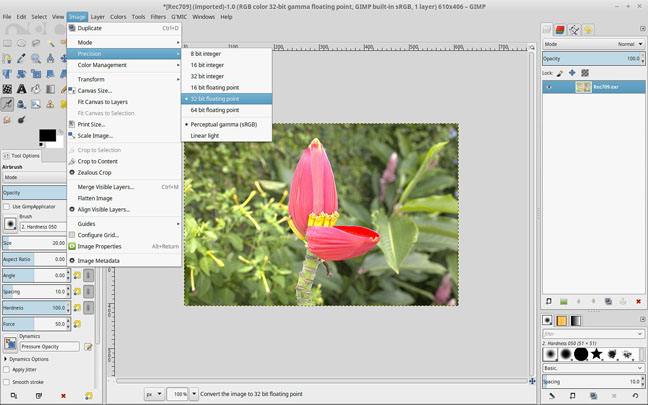Open the px unit dropdown

click(153, 394)
